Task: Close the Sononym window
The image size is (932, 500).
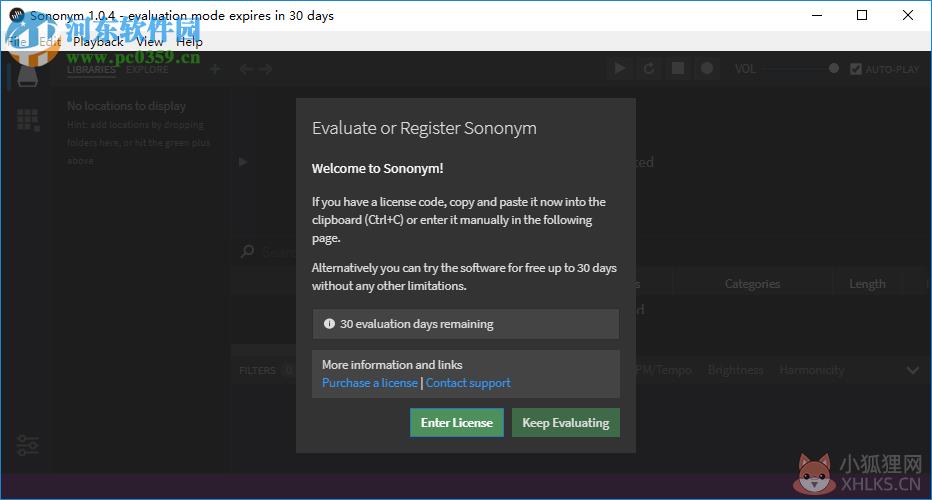Action: coord(908,15)
